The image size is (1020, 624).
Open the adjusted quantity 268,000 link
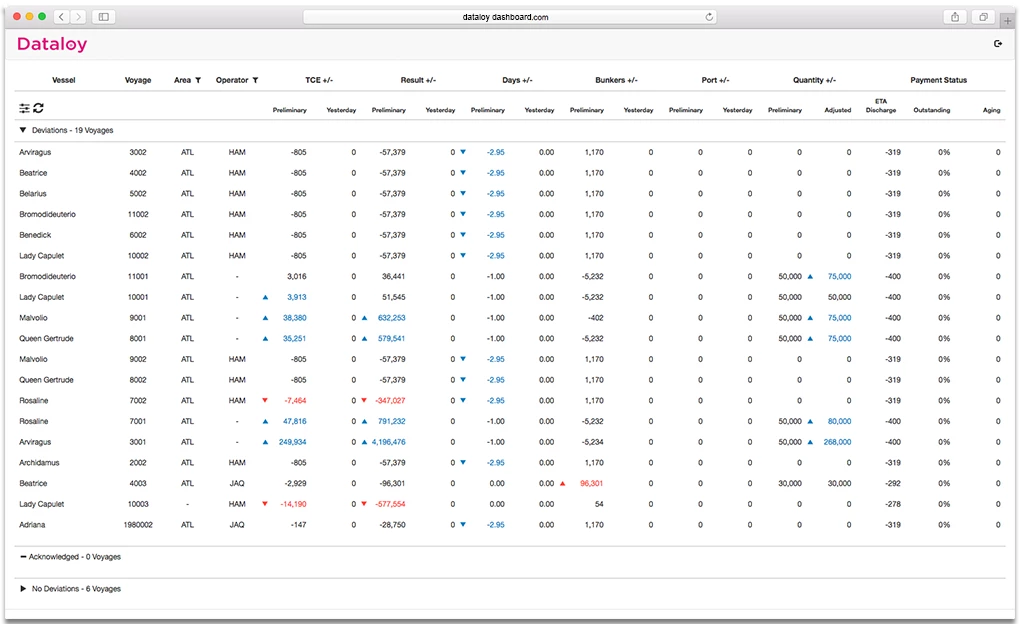[837, 442]
